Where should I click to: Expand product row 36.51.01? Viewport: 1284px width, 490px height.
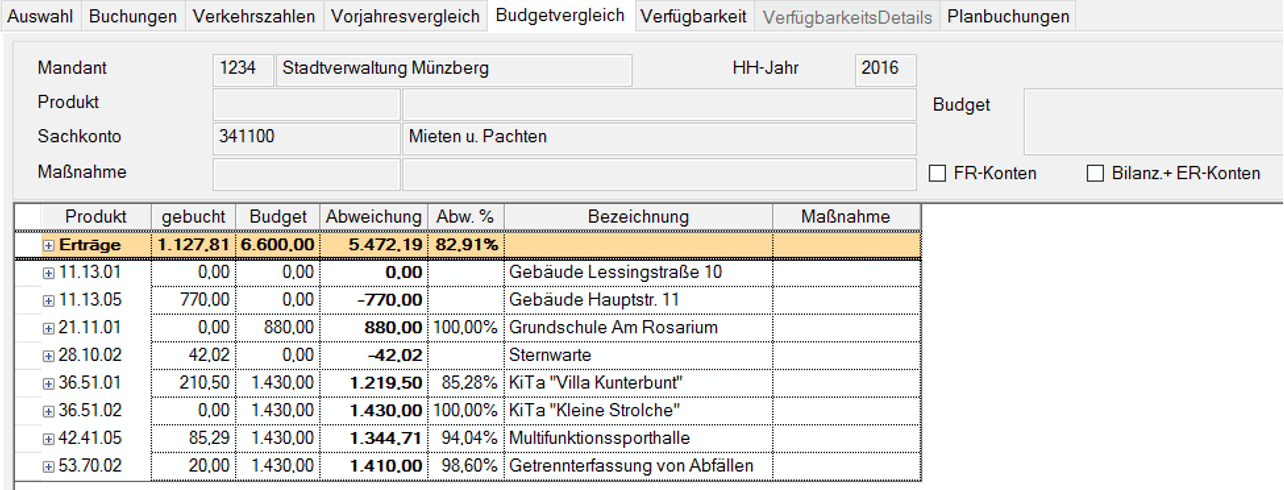point(49,383)
